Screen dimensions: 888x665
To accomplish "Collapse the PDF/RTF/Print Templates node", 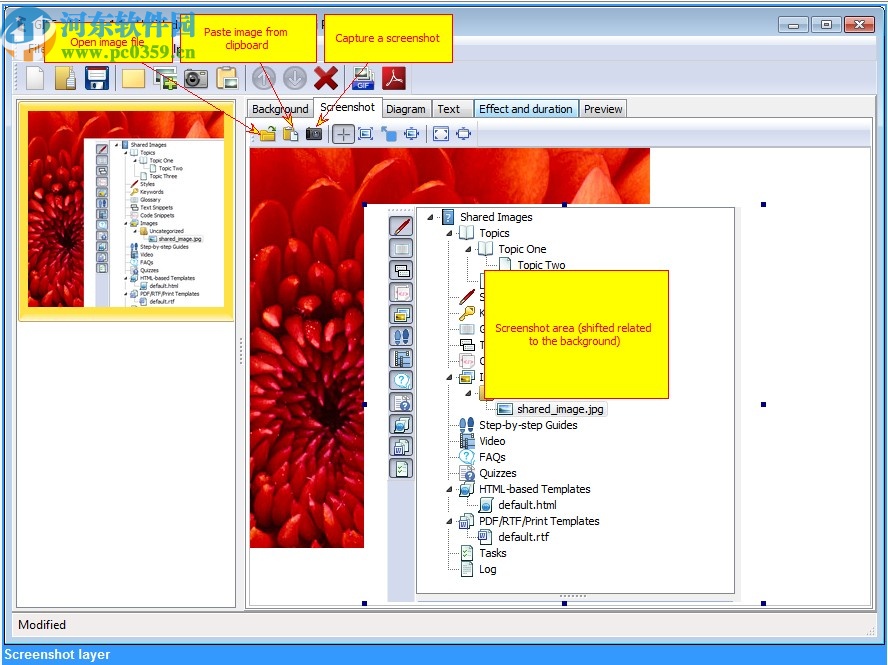I will [x=449, y=521].
